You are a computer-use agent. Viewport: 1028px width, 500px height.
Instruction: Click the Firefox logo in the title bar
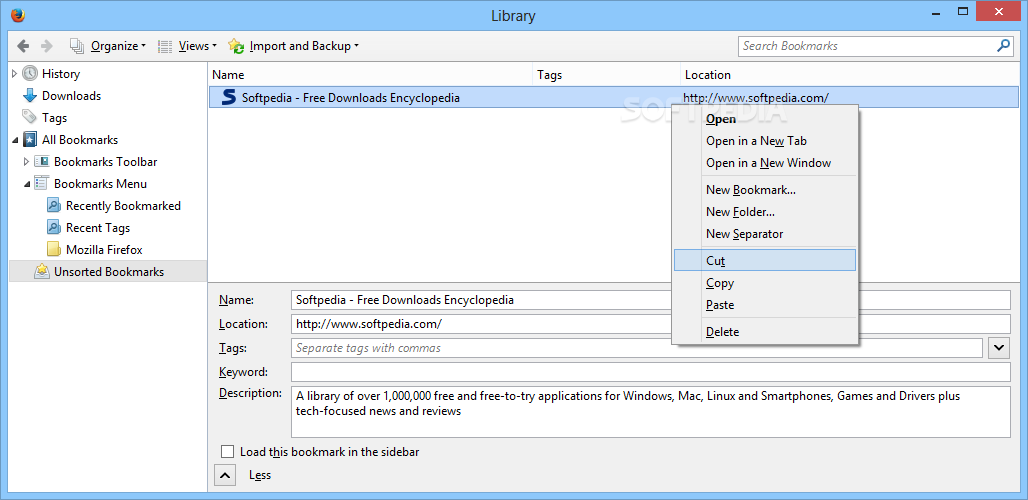[x=18, y=14]
